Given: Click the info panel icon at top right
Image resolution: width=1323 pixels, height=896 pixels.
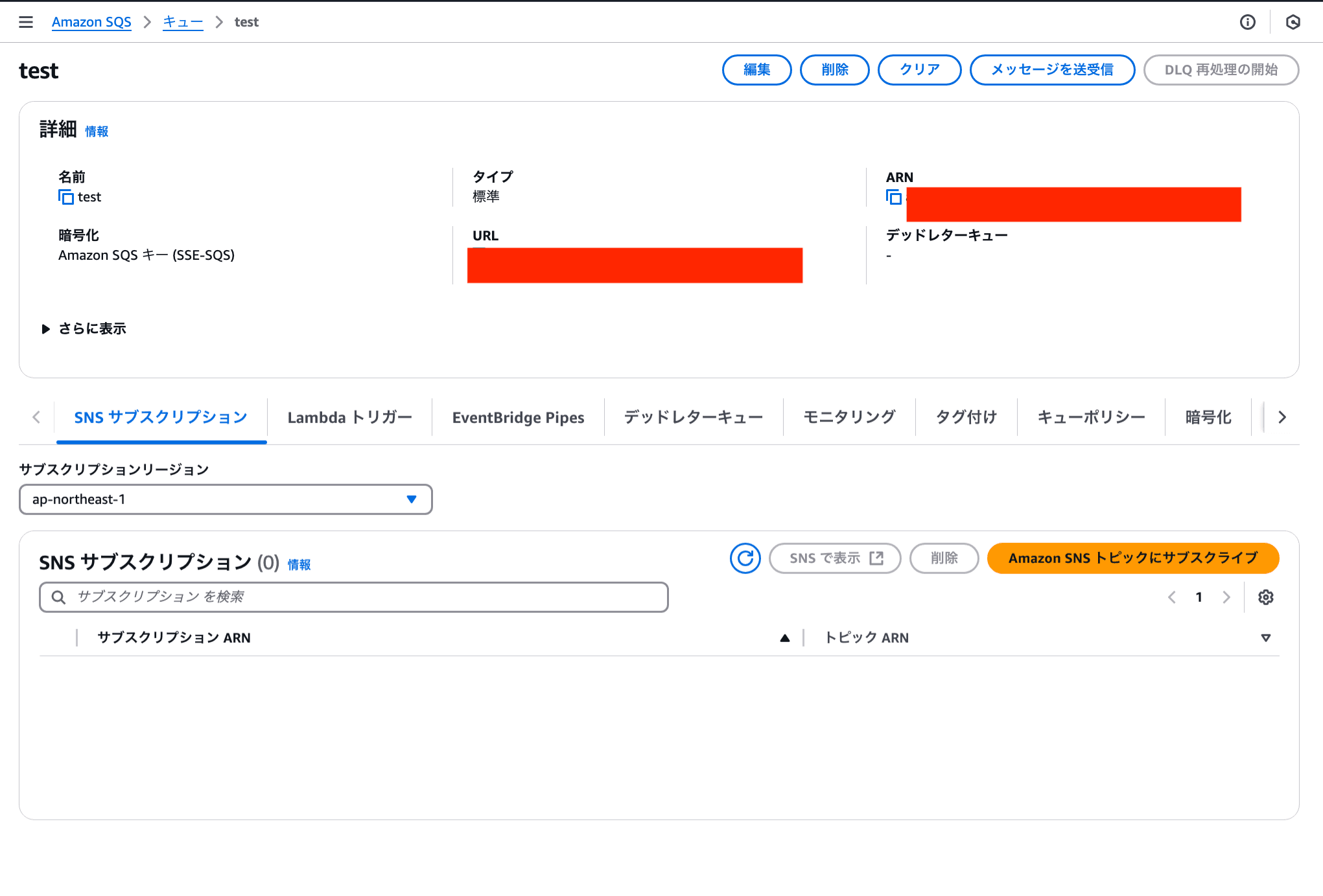Looking at the screenshot, I should (1247, 22).
